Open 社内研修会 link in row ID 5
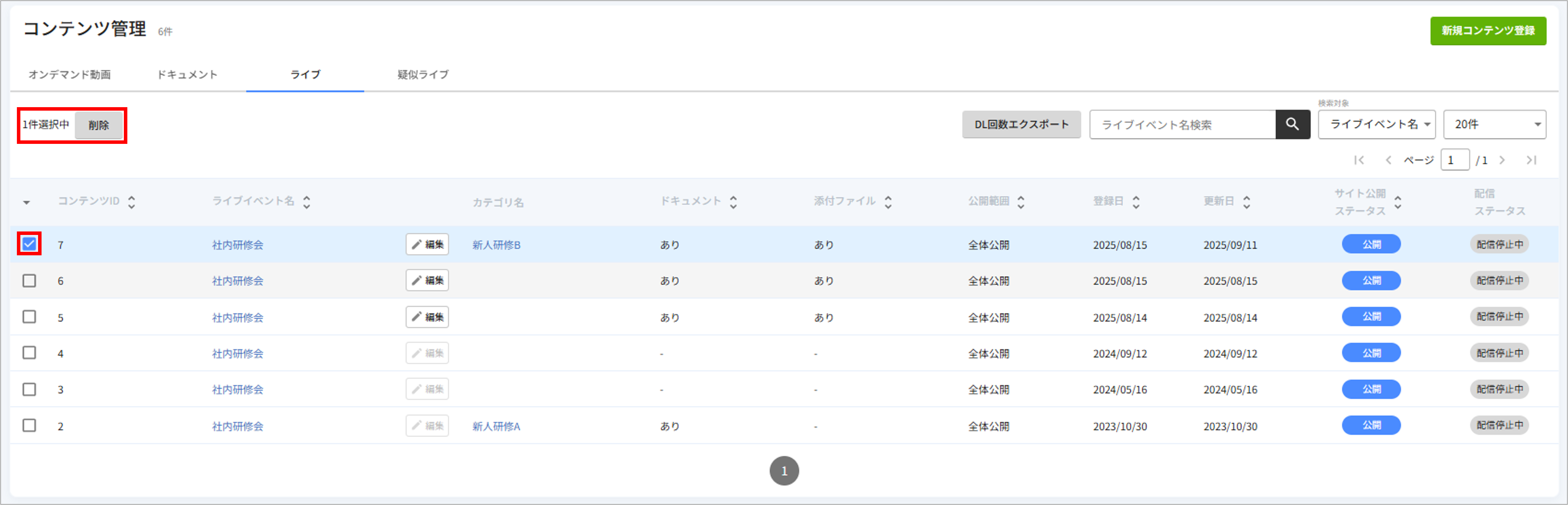Image resolution: width=1568 pixels, height=505 pixels. point(238,318)
